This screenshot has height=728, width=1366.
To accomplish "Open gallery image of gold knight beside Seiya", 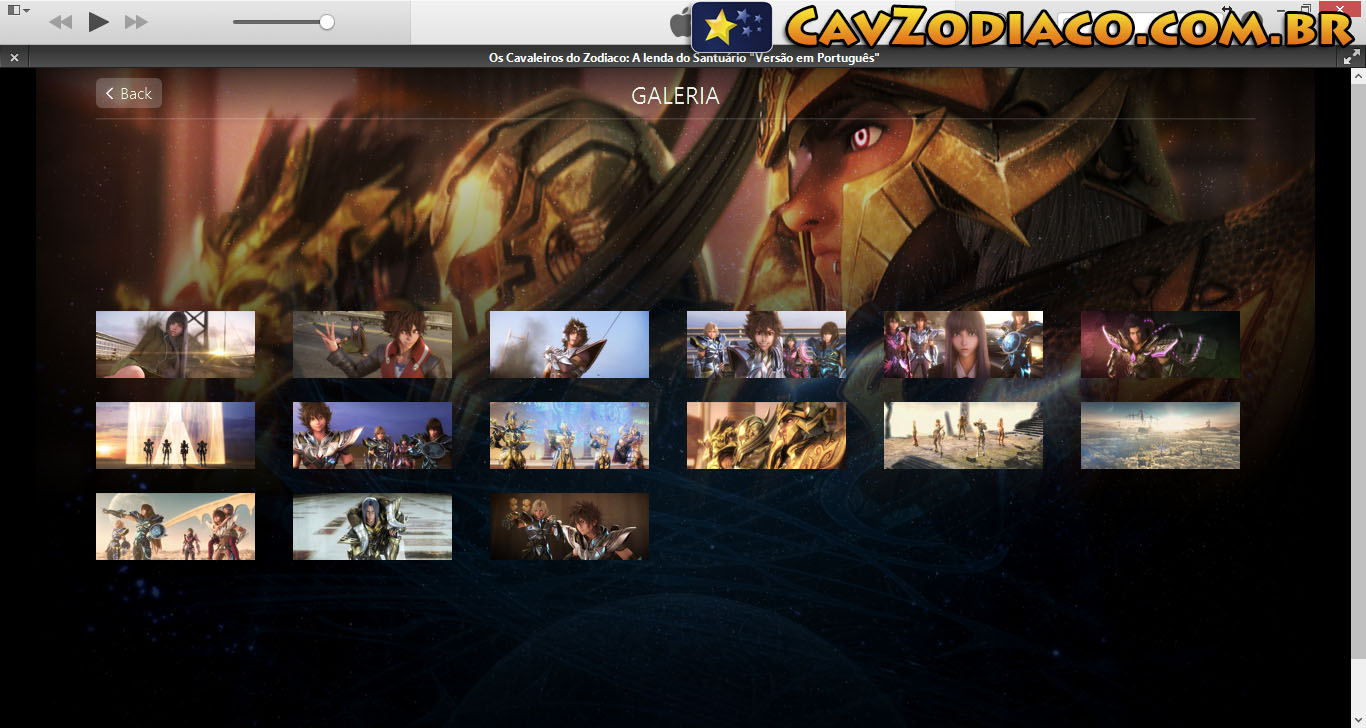I will pos(569,526).
